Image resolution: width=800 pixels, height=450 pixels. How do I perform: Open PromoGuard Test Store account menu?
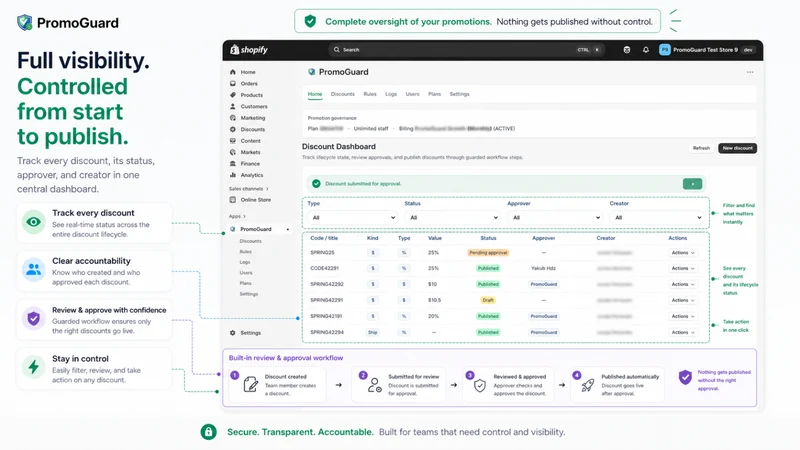click(707, 49)
